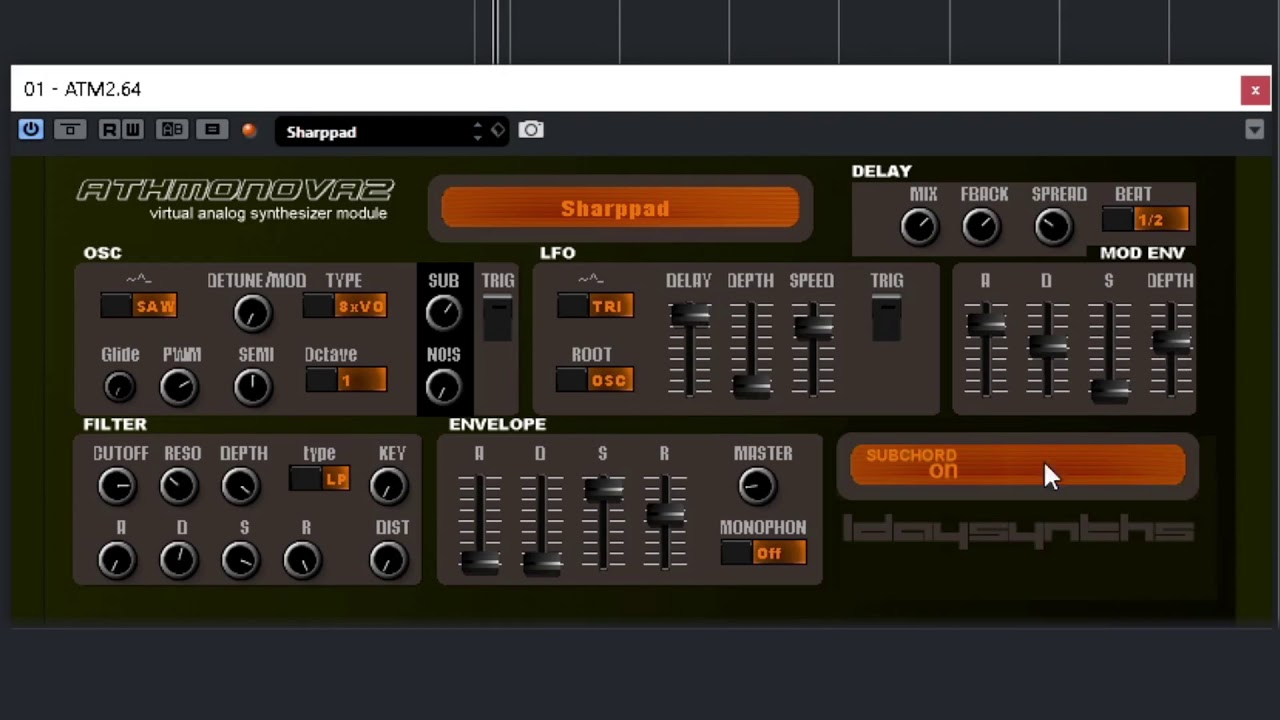The image size is (1280, 720).
Task: Adjust the filter DEPTH knob
Action: (241, 486)
